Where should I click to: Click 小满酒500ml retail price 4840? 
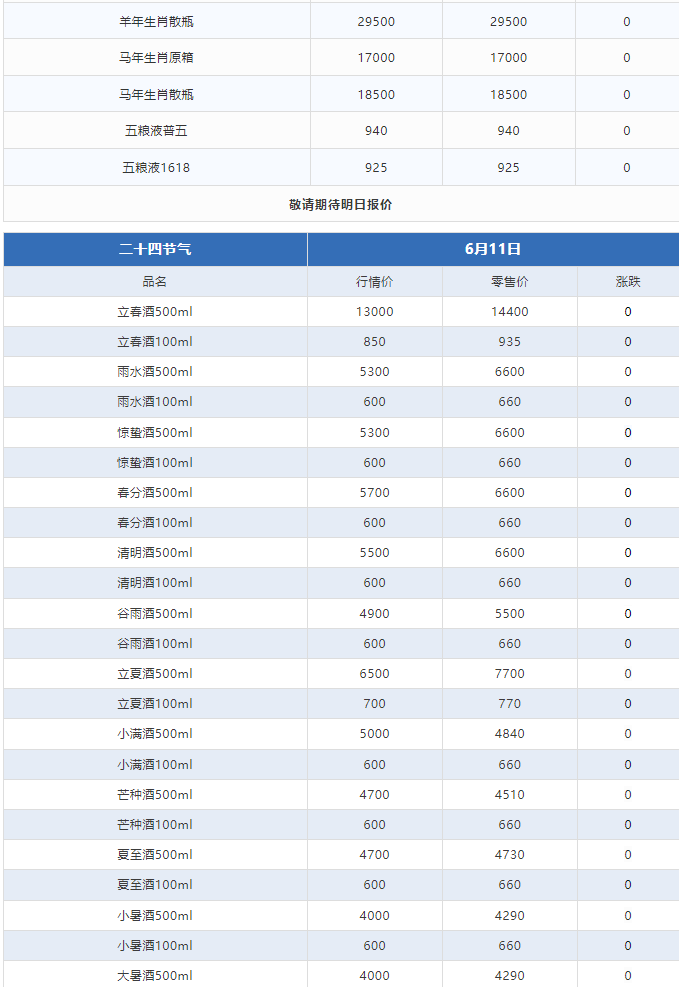510,733
